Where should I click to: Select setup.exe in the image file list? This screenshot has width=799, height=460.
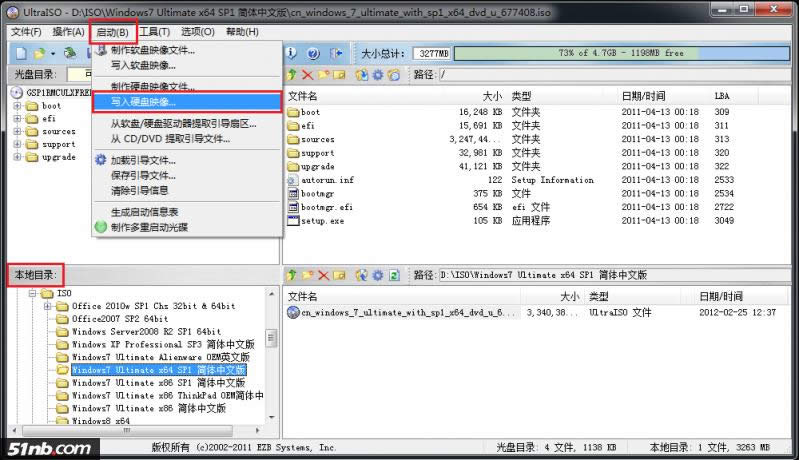point(321,220)
